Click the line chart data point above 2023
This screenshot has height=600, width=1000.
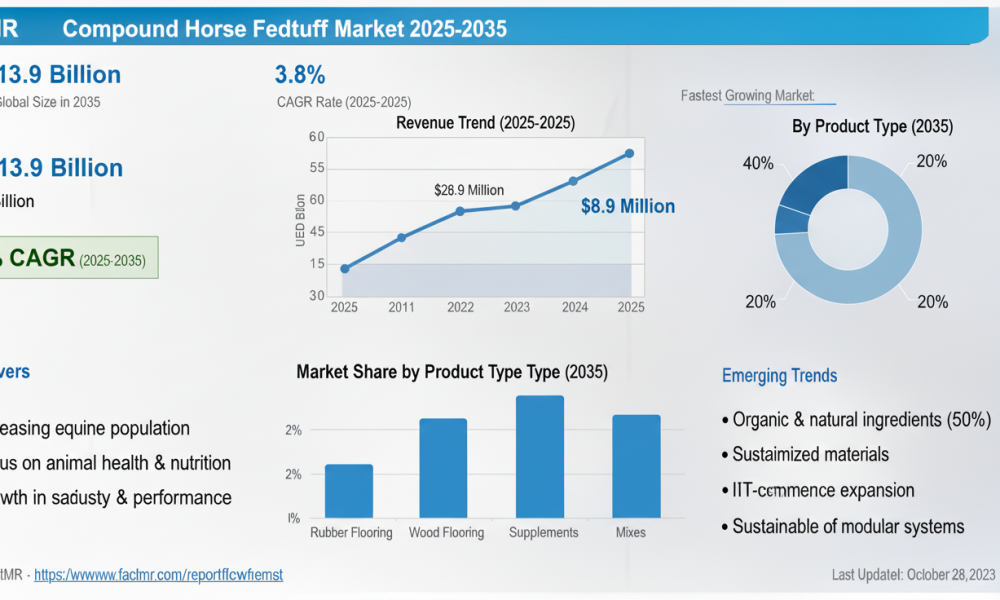[516, 206]
